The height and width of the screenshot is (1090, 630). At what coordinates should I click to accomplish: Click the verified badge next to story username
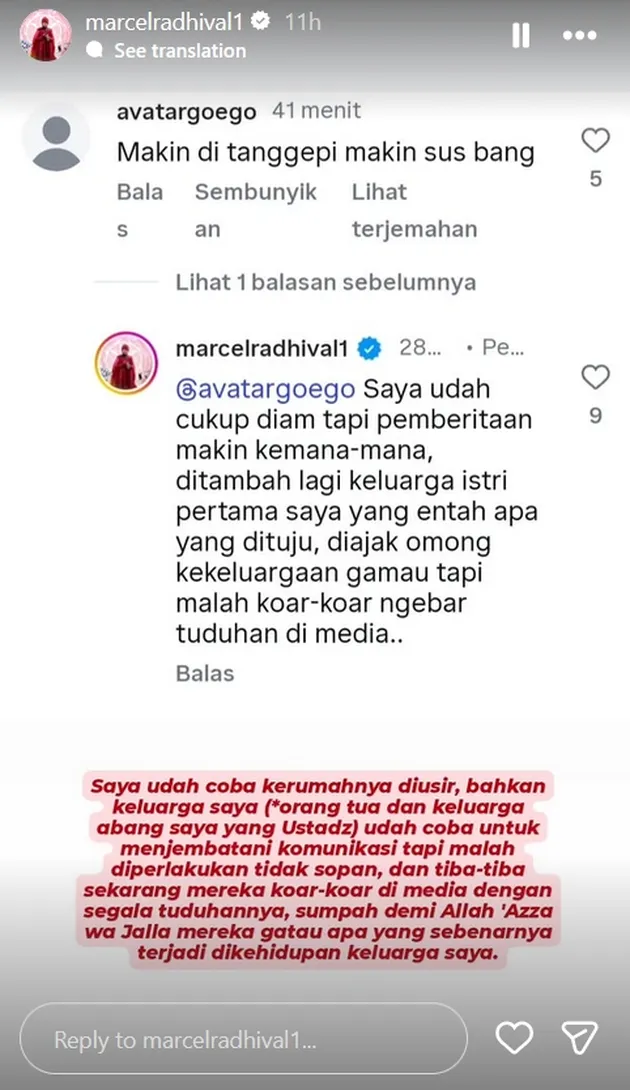[x=260, y=22]
